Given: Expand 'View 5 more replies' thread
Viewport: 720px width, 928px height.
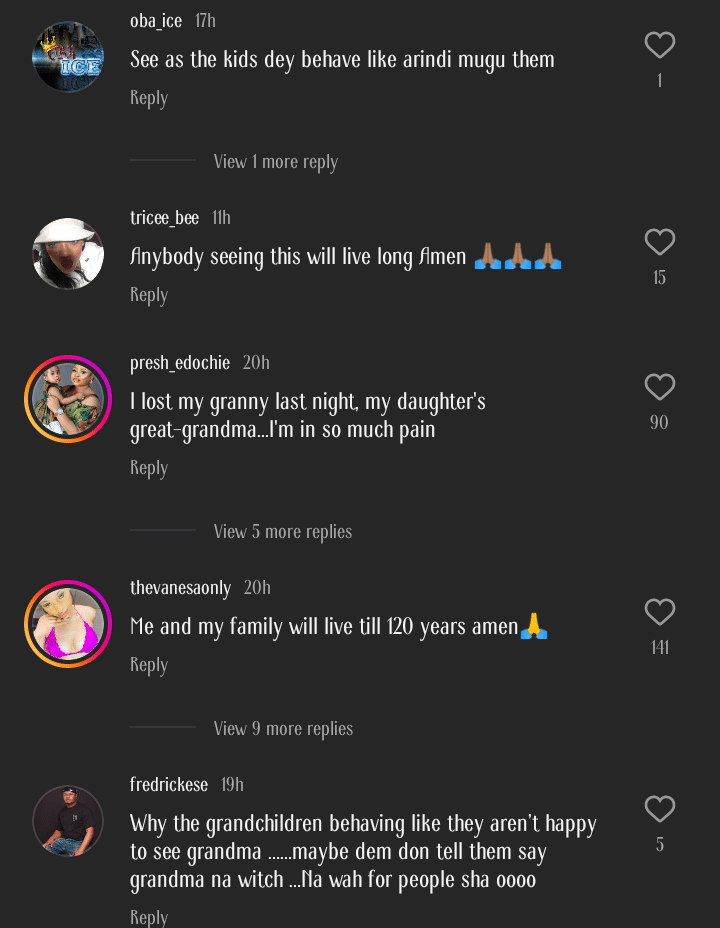Looking at the screenshot, I should [282, 532].
